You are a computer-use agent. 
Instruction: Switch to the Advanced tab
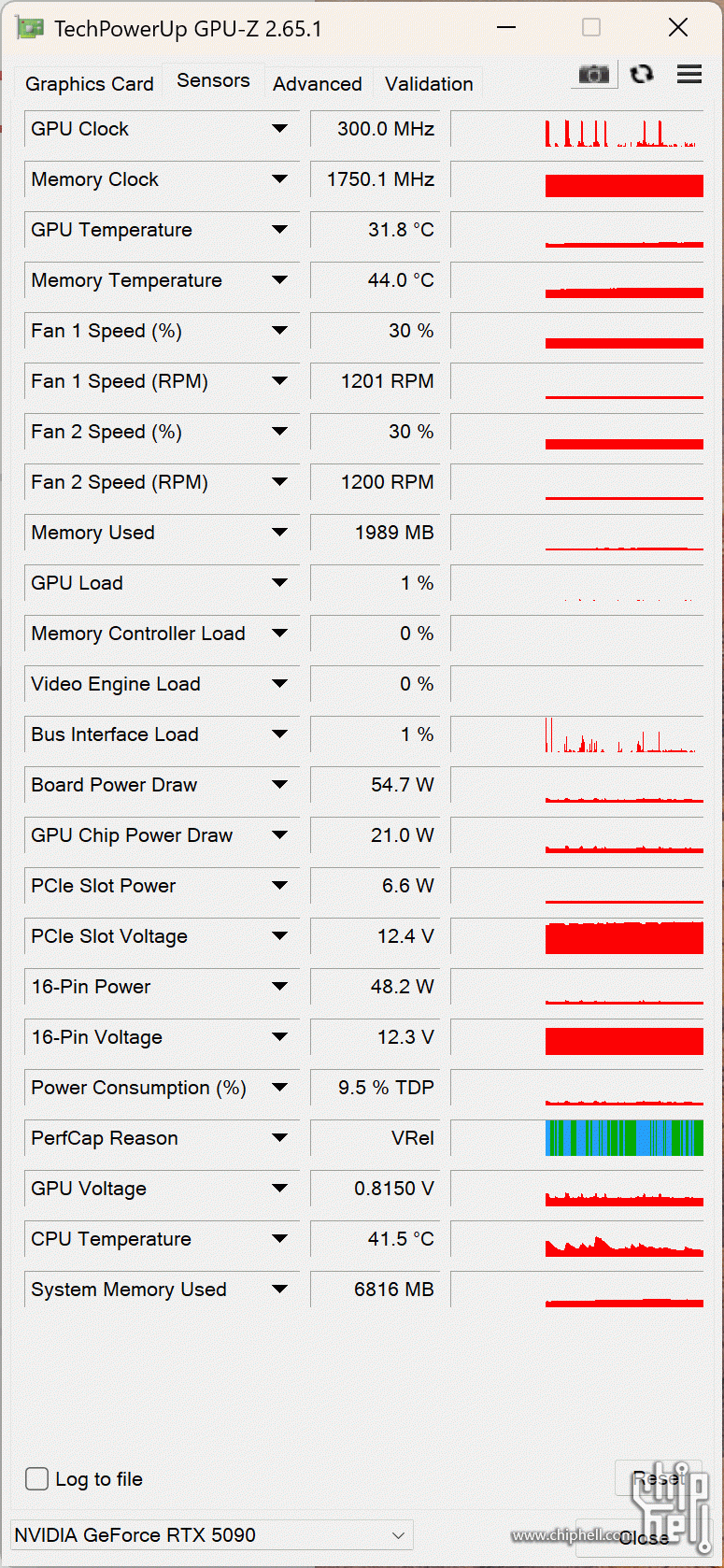318,84
